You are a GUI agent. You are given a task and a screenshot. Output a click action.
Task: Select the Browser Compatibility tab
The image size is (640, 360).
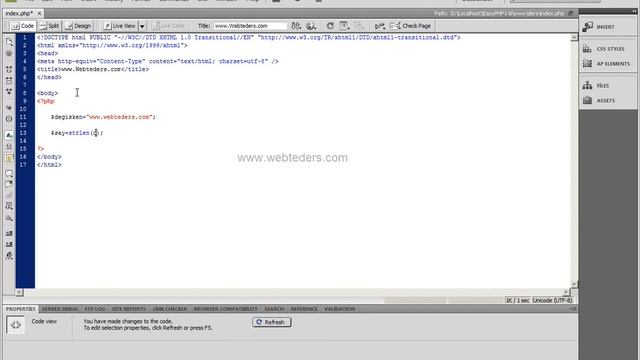226,309
